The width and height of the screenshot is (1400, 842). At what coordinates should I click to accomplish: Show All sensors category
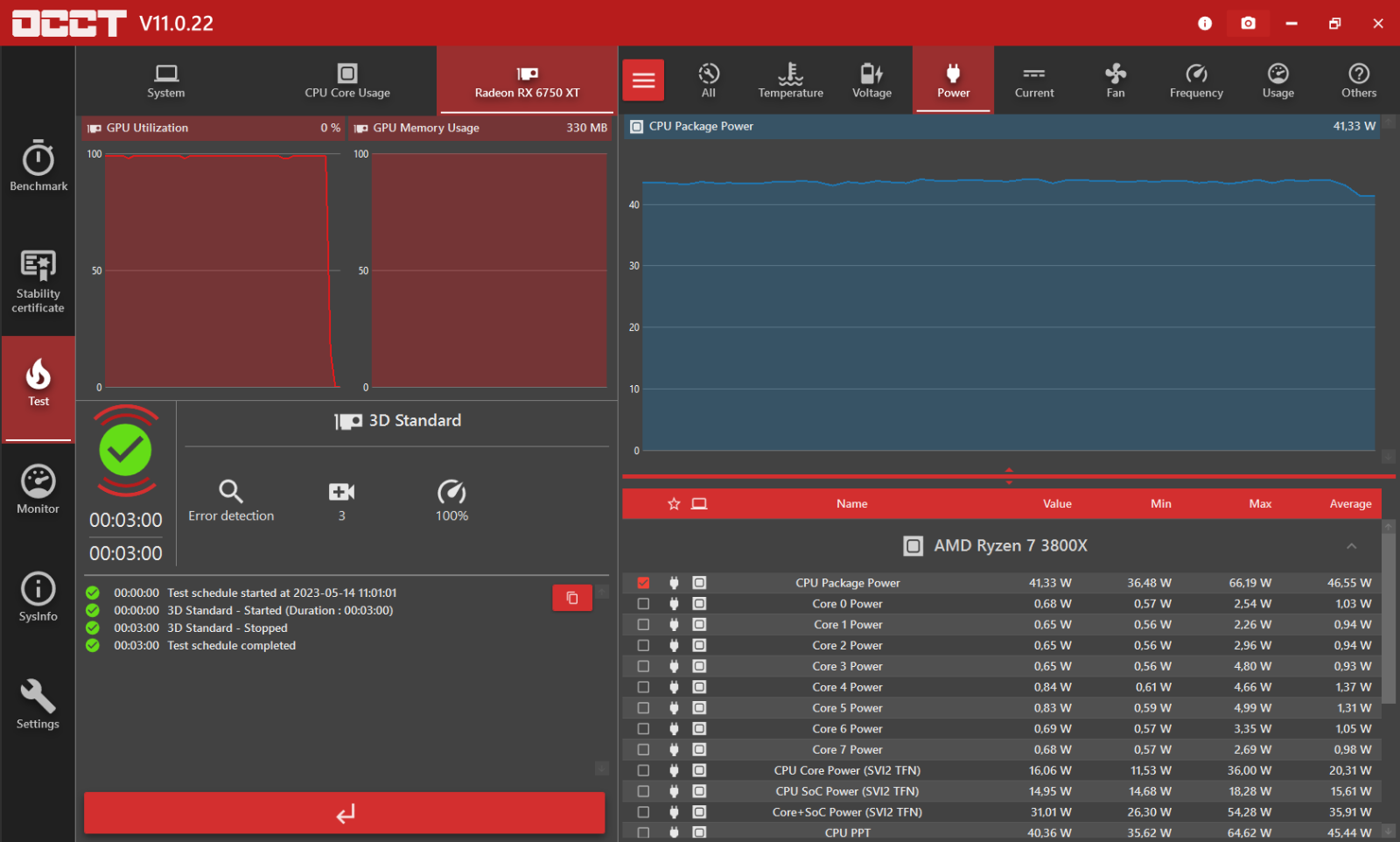(709, 81)
